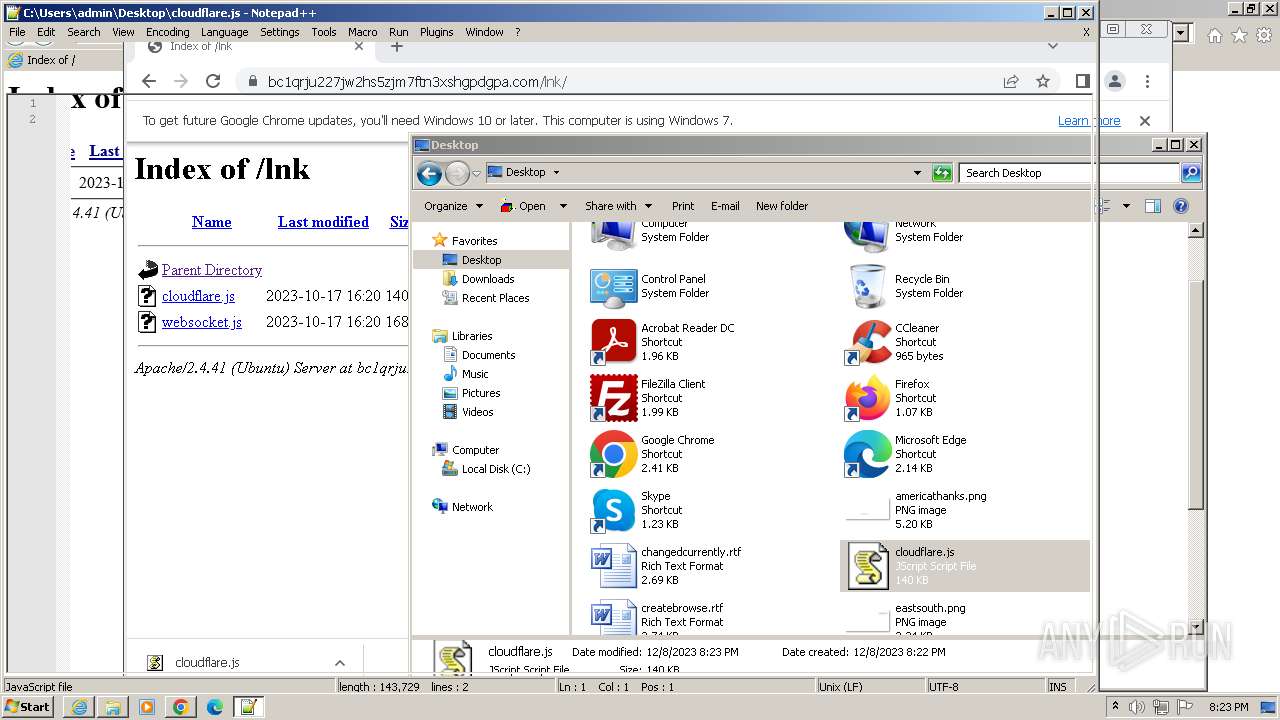This screenshot has height=720, width=1280.
Task: Click the Print button in Explorer toolbar
Action: pos(683,206)
